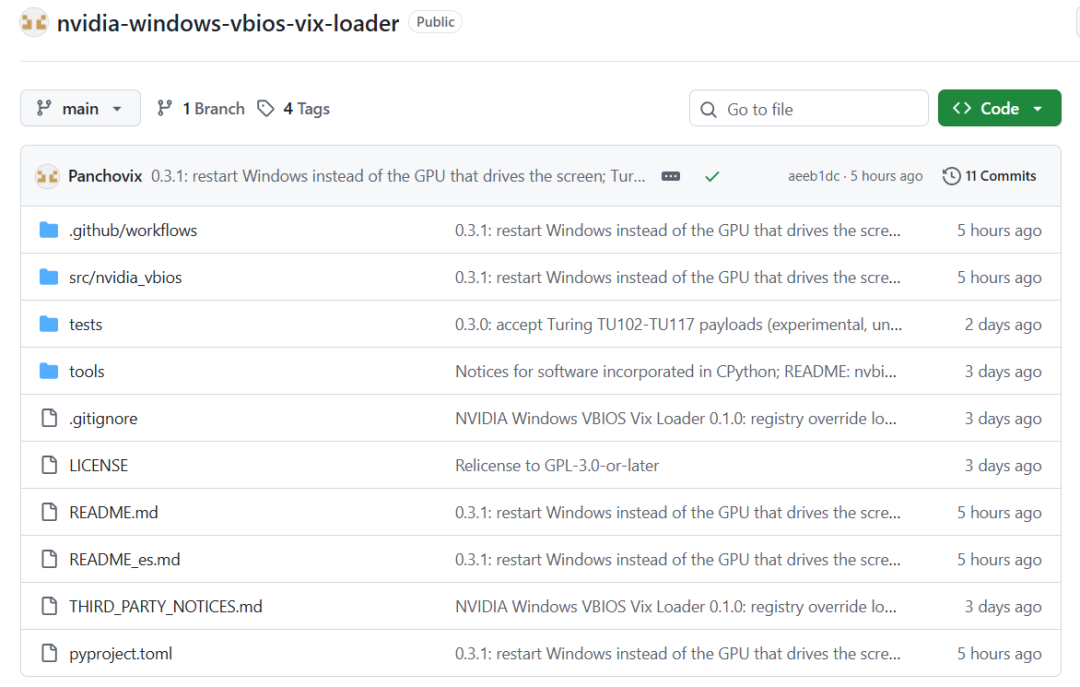
Task: Click the file icon beside README_es.md
Action: 49,559
